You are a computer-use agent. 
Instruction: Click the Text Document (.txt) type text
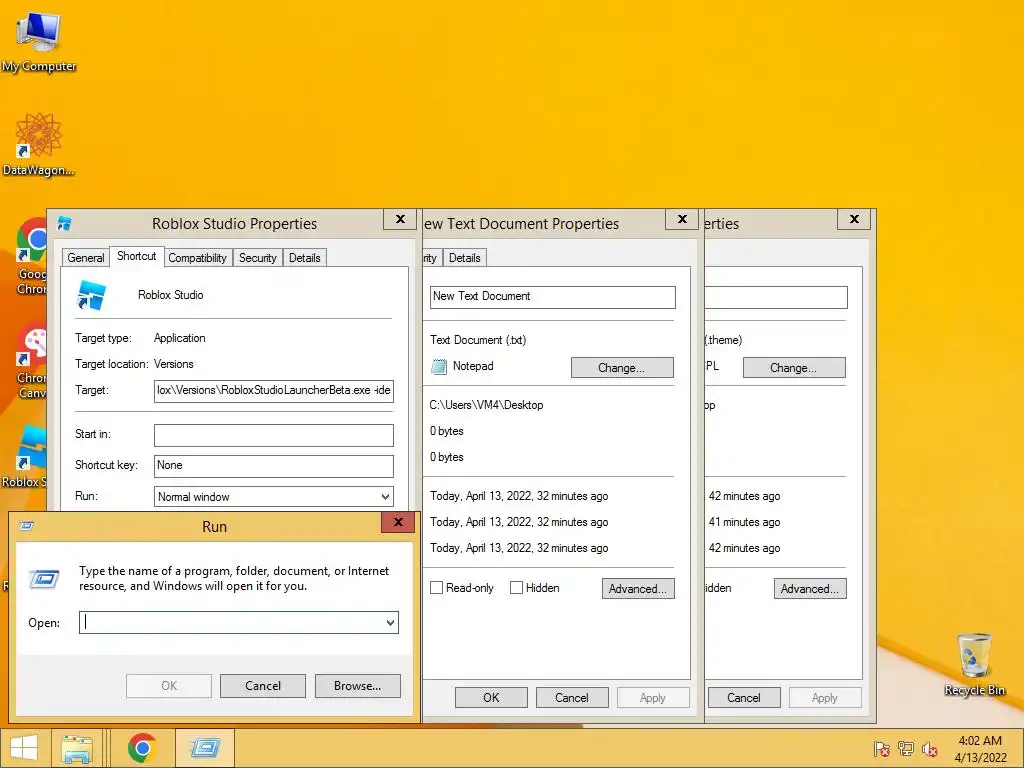[x=478, y=340]
